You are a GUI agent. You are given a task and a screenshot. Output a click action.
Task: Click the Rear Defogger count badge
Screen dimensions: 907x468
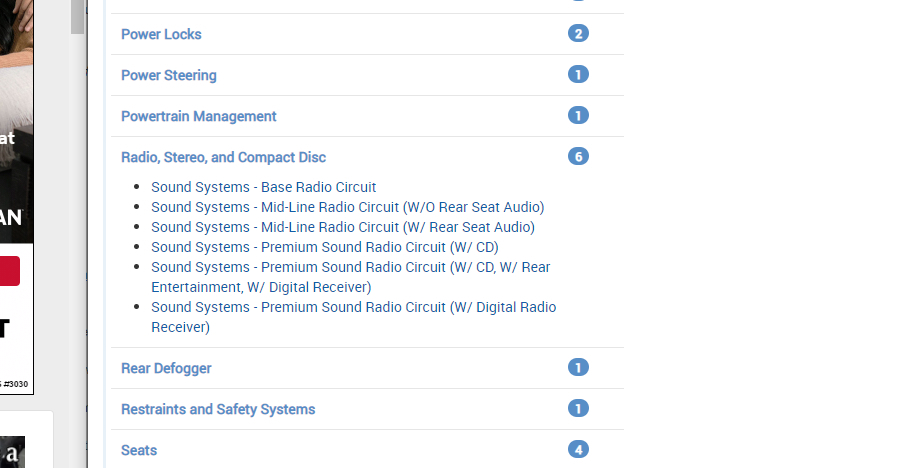tap(578, 368)
